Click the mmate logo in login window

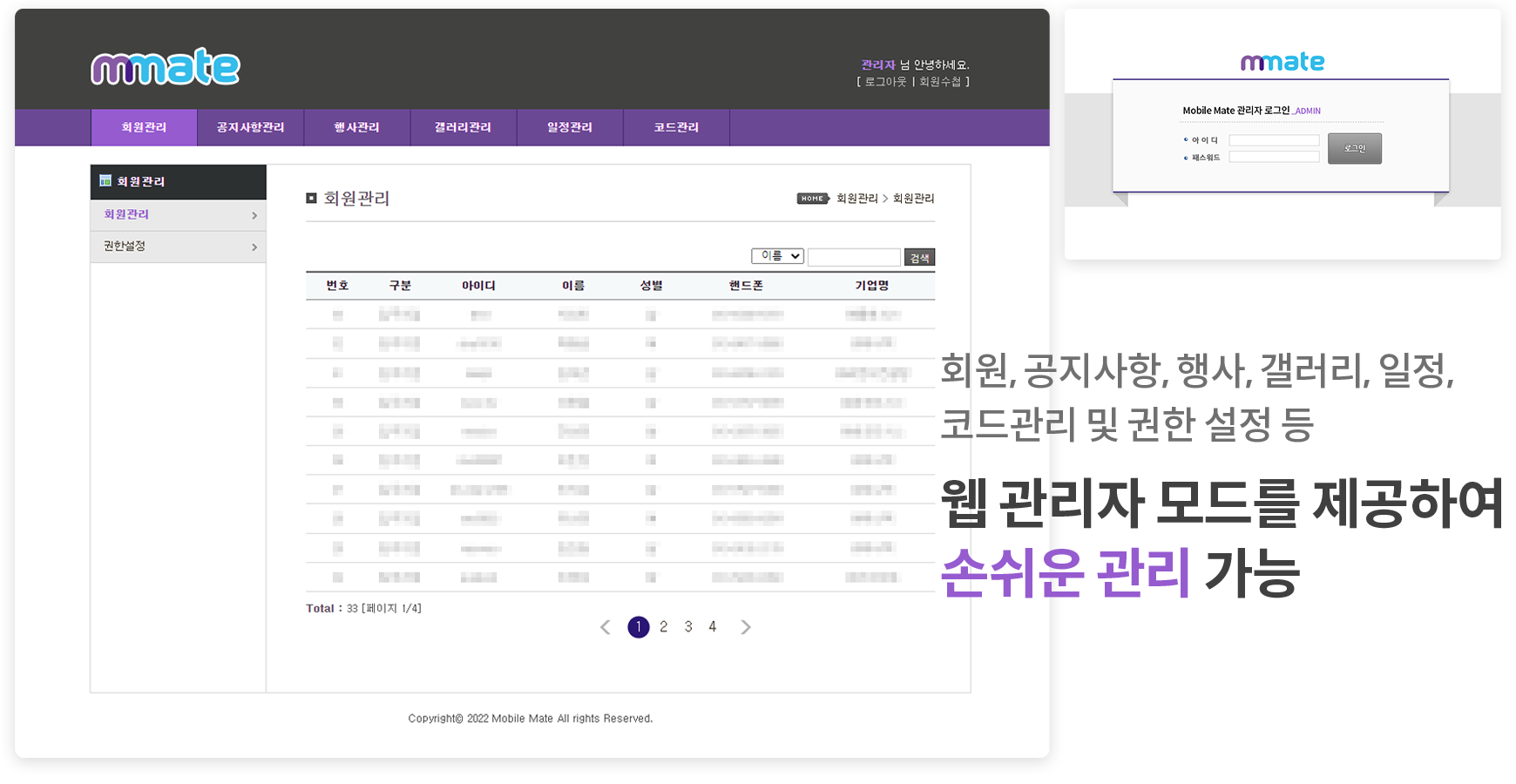click(1283, 62)
